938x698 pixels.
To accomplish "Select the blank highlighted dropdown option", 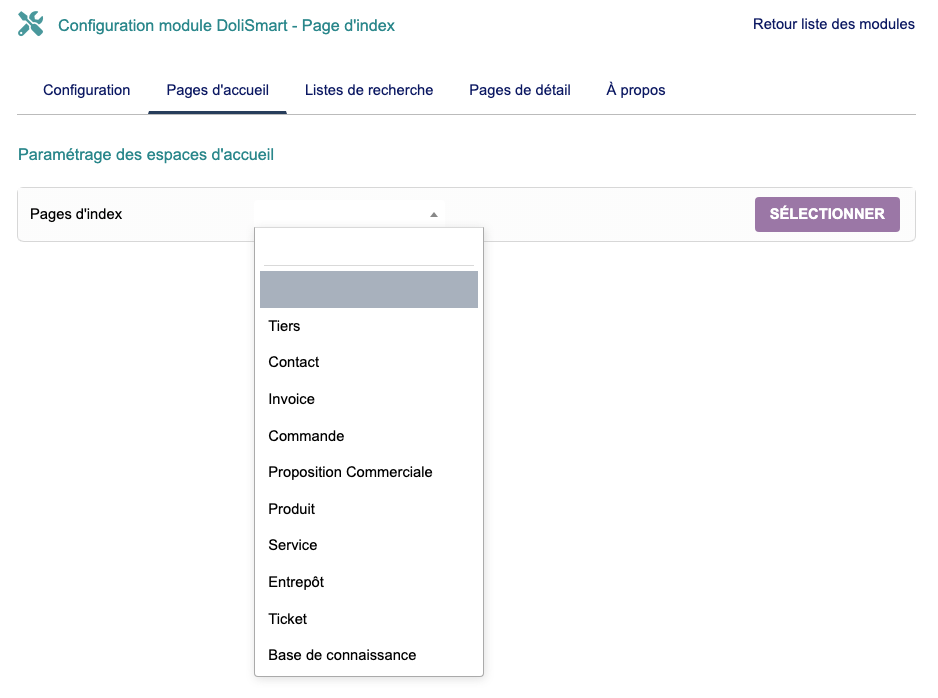I will click(368, 290).
